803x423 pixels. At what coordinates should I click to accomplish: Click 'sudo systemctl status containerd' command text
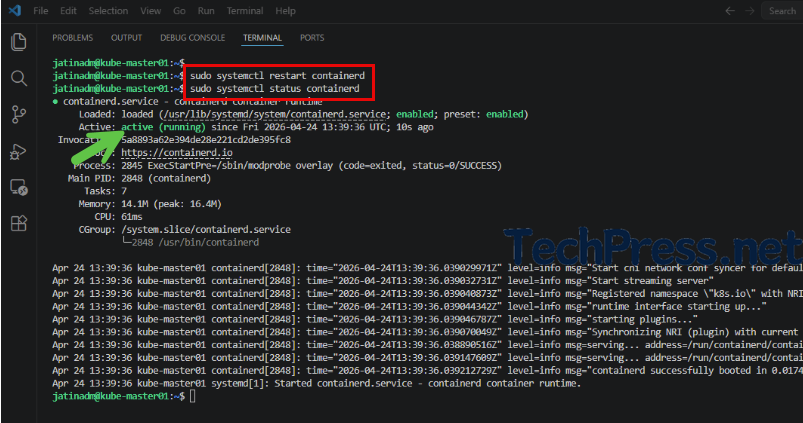(x=274, y=89)
